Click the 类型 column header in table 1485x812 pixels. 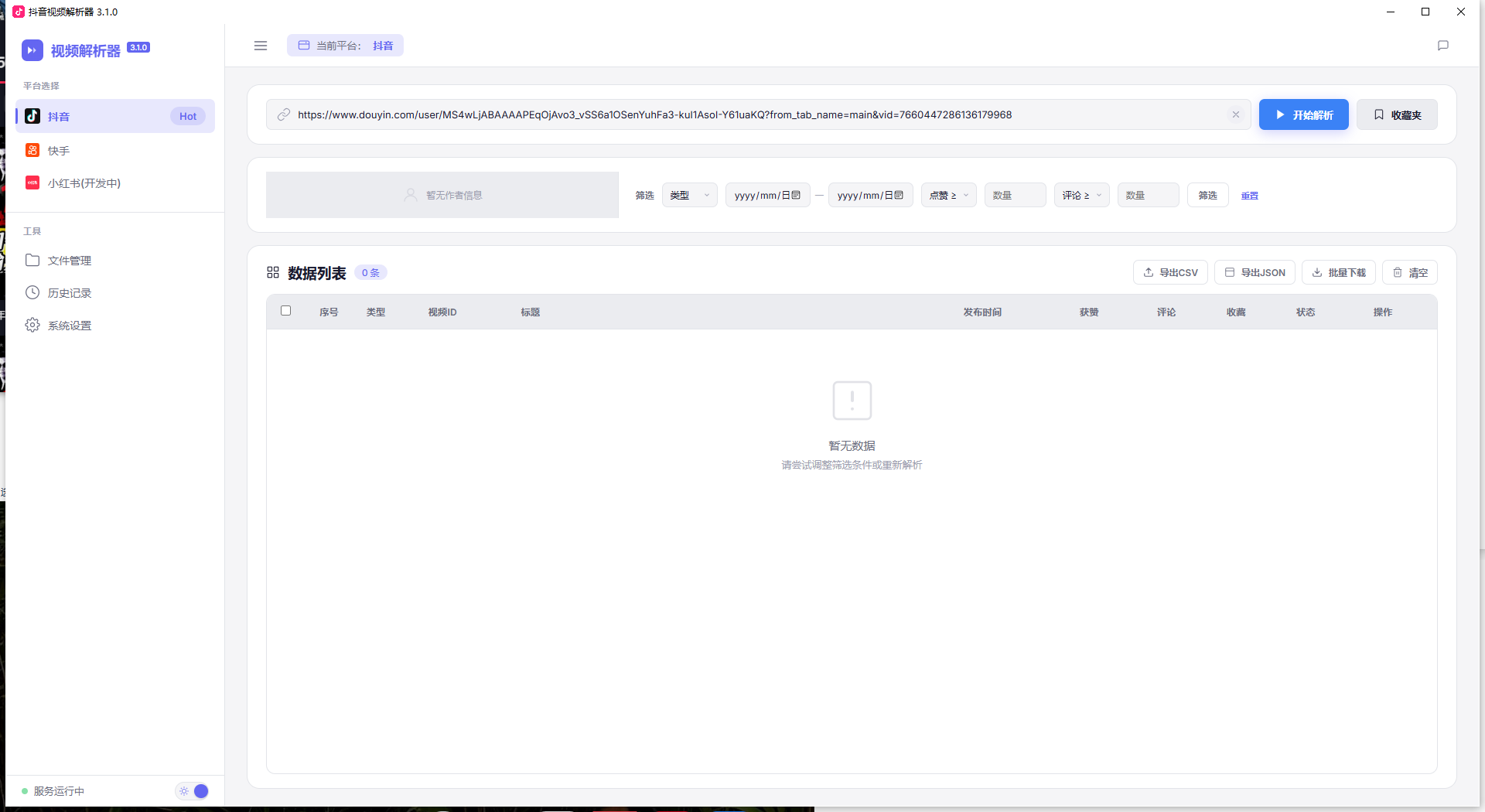pyautogui.click(x=376, y=312)
